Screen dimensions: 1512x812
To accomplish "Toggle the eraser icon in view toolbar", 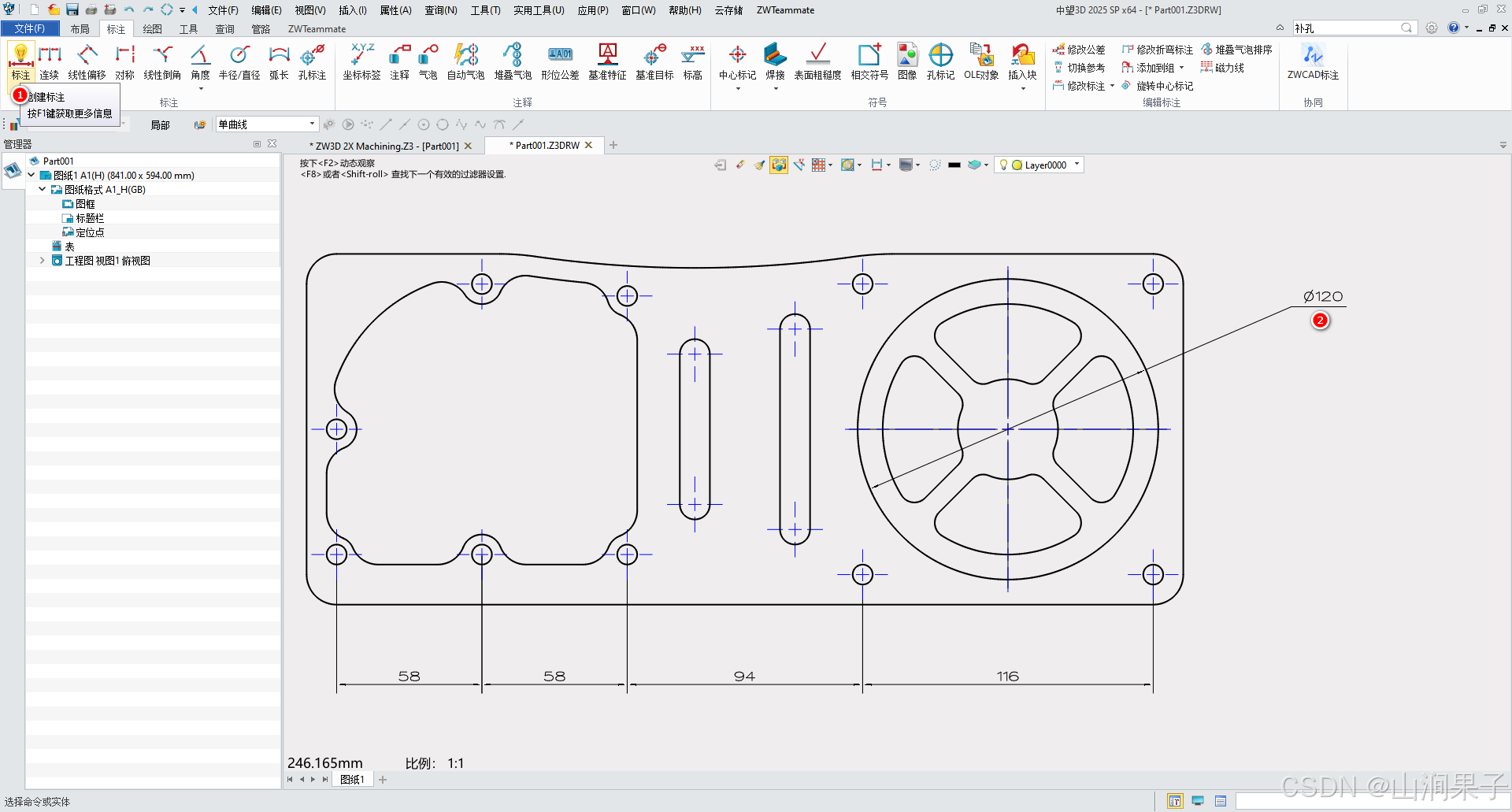I will click(x=739, y=165).
